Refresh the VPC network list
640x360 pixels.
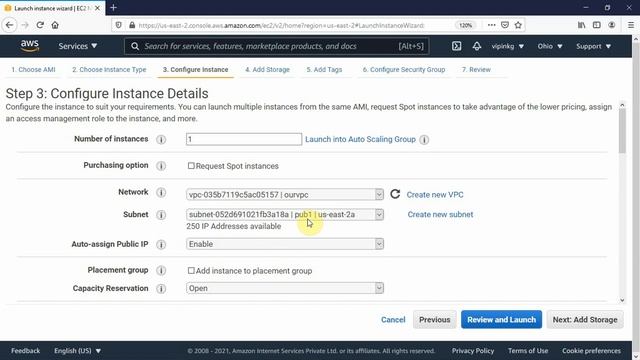(x=395, y=194)
